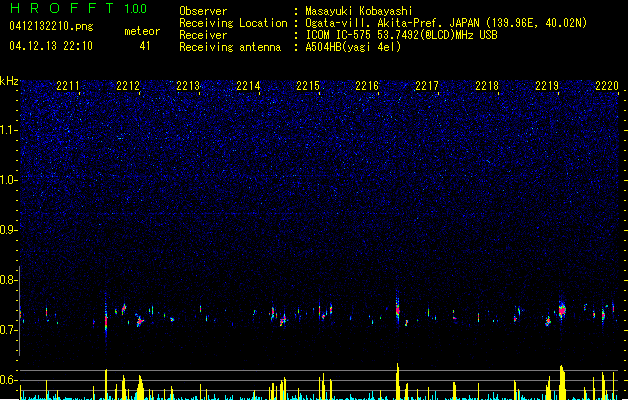Viewport: 629px width, 400px height.
Task: Select the 2213 time marker
Action: click(188, 86)
